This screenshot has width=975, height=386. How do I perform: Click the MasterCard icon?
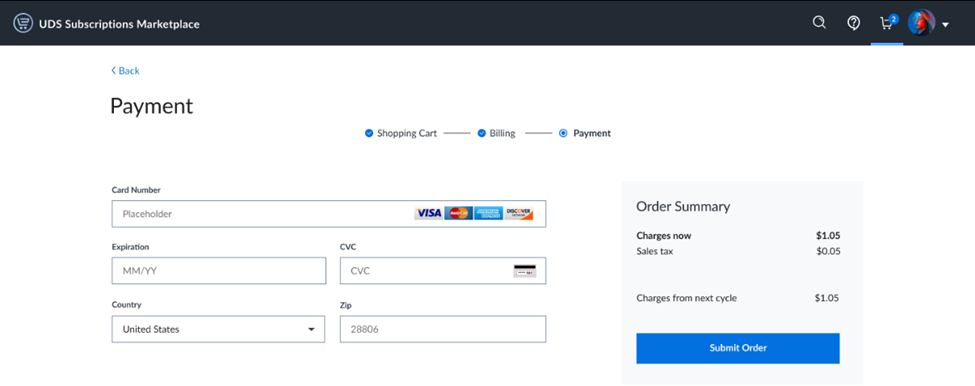[458, 213]
